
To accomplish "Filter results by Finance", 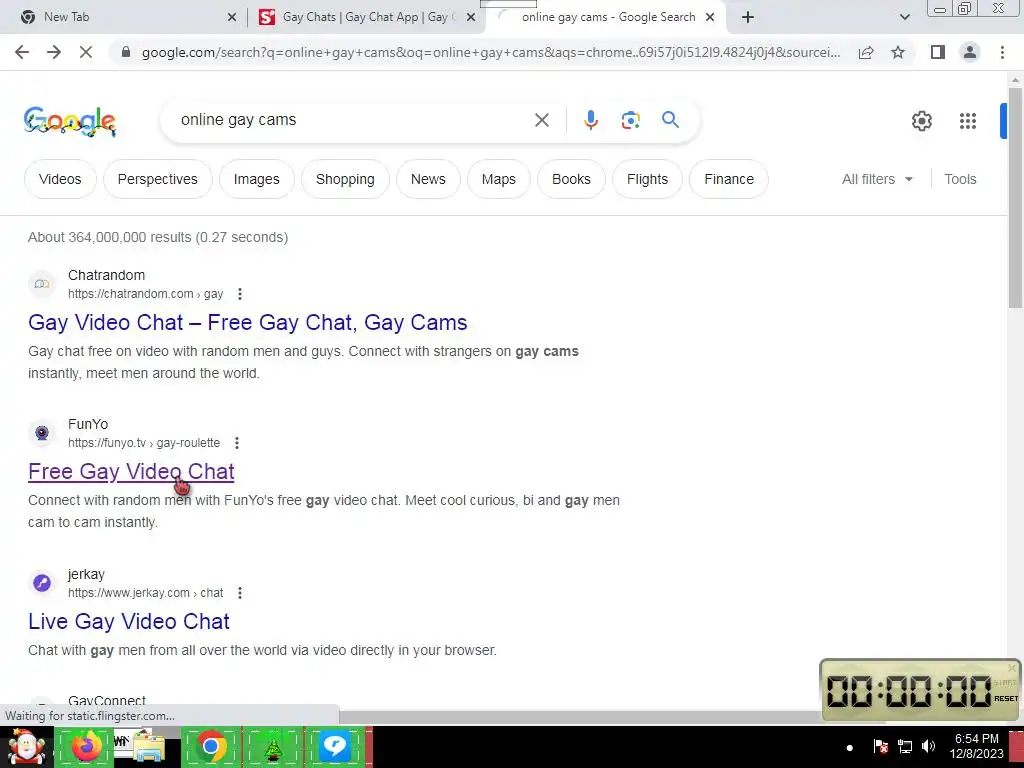I will pyautogui.click(x=729, y=179).
